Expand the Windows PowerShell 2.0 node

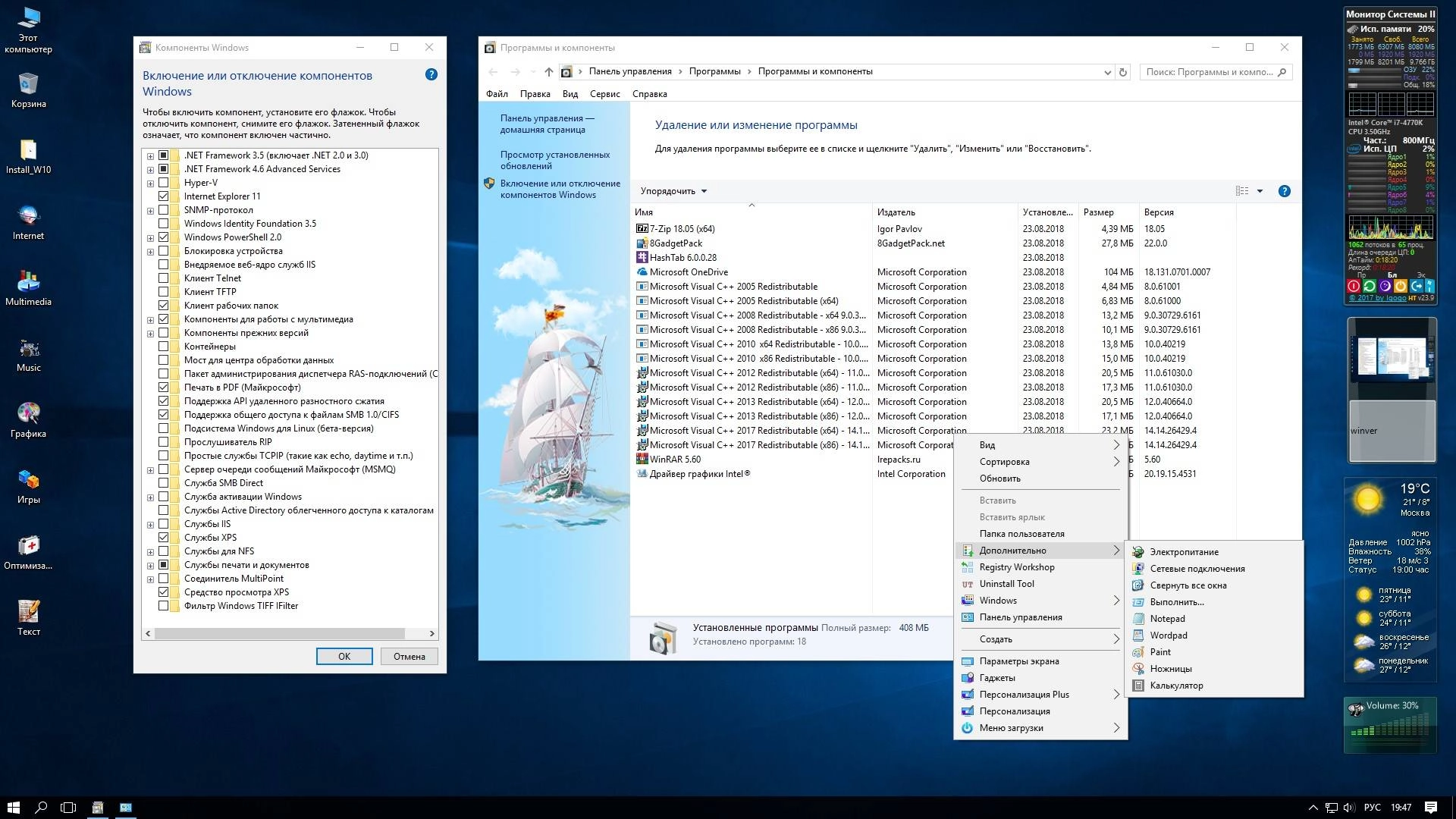coord(150,237)
